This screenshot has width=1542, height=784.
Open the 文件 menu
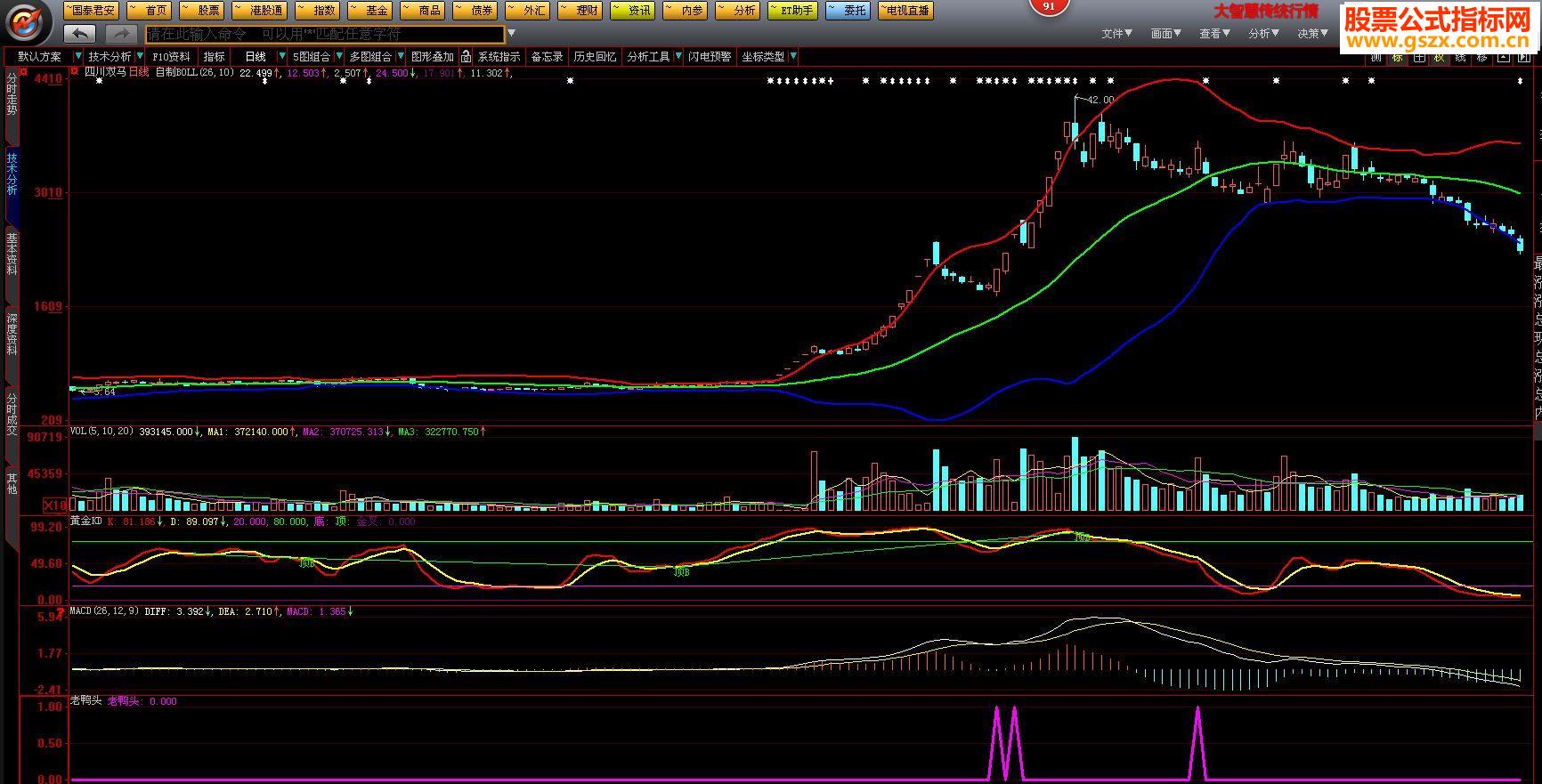tap(1116, 34)
